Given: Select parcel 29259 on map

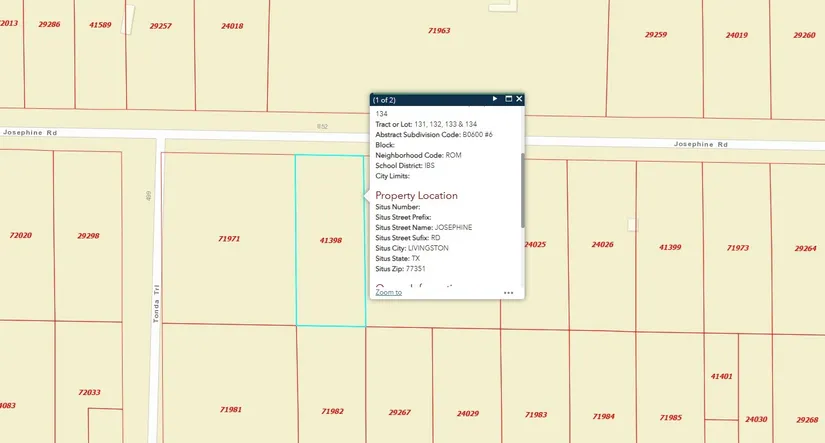Looking at the screenshot, I should coord(655,35).
